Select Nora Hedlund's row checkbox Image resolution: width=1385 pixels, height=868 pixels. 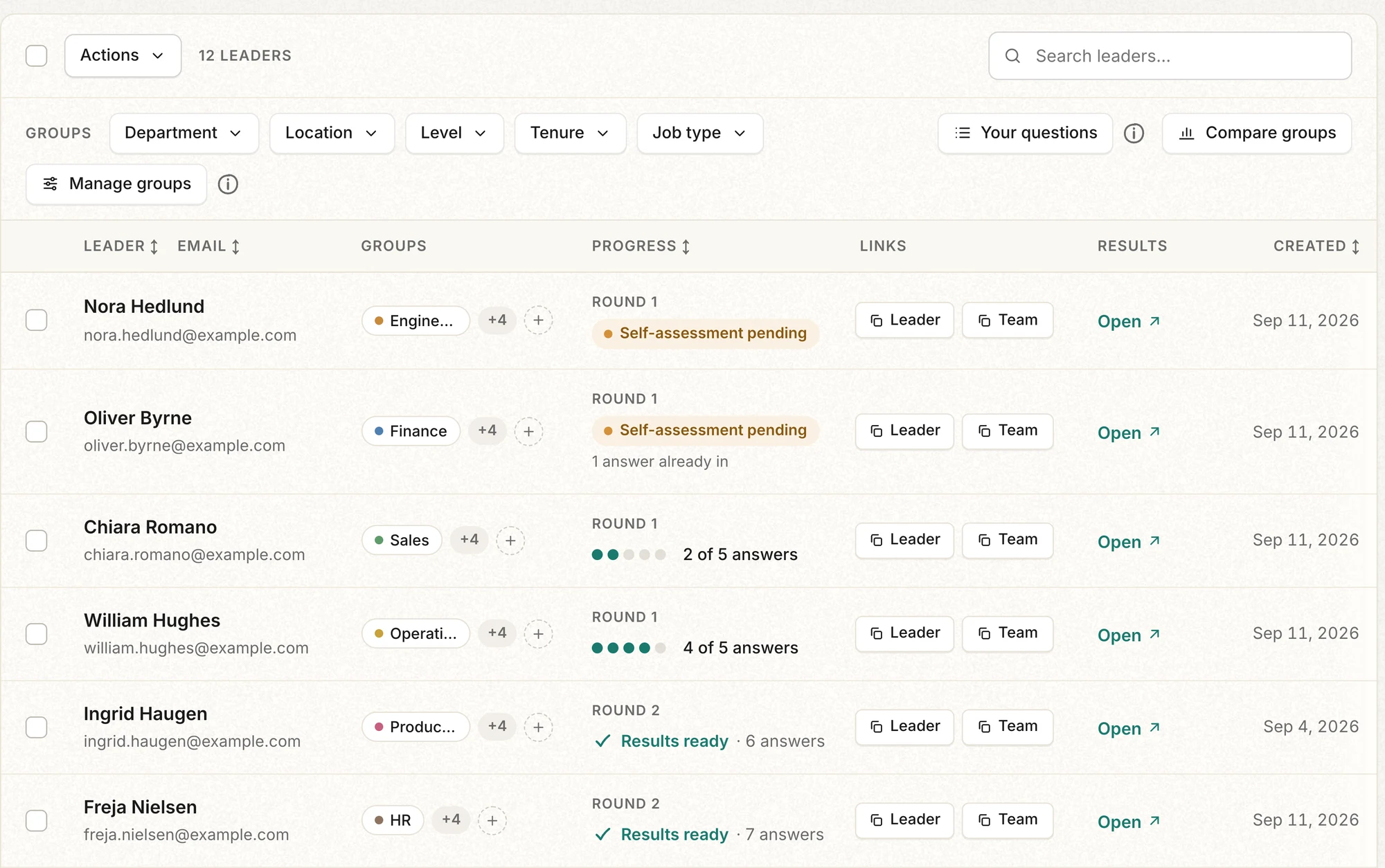point(36,320)
